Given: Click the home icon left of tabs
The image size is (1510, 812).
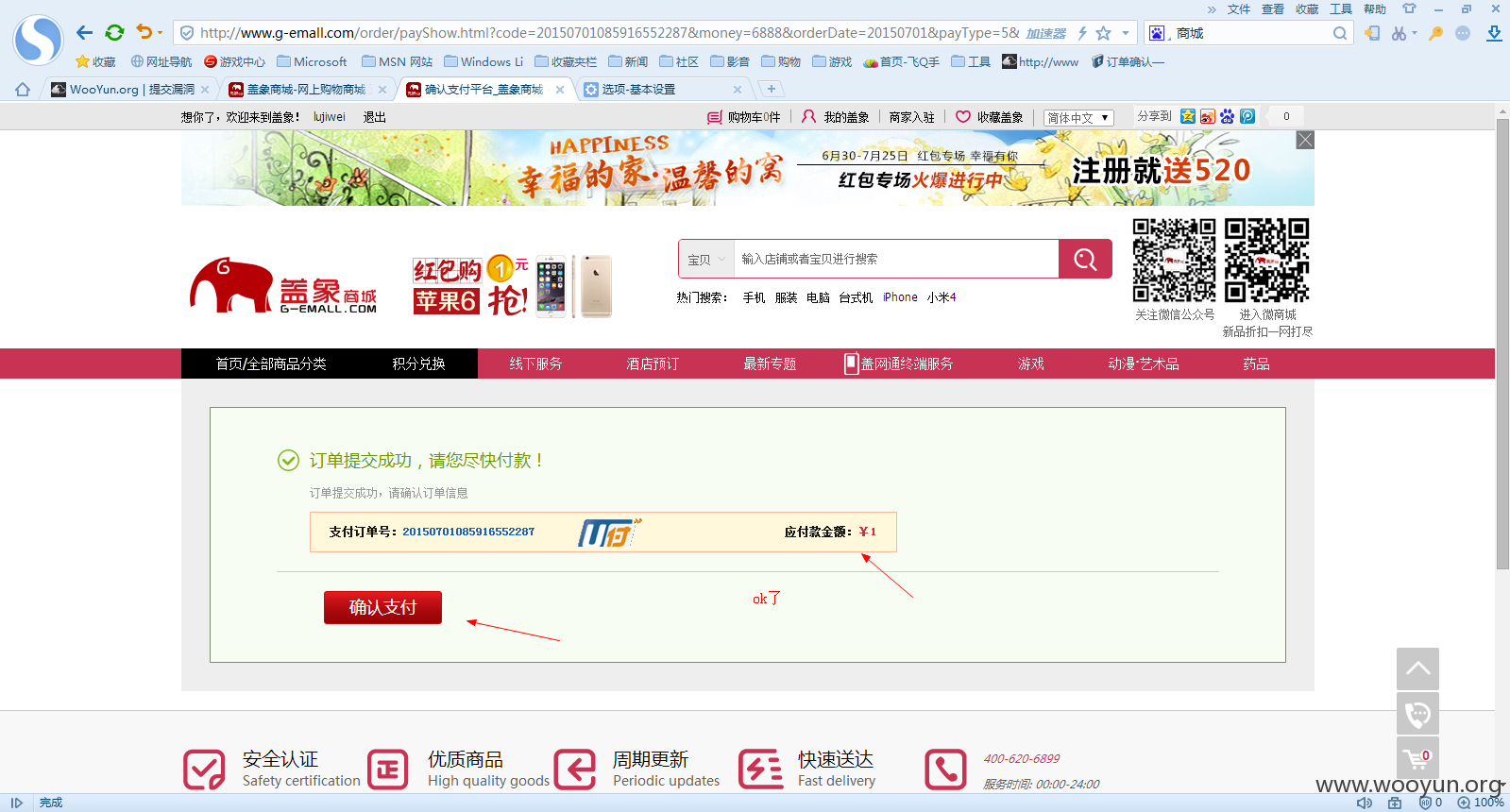Looking at the screenshot, I should click(x=23, y=90).
